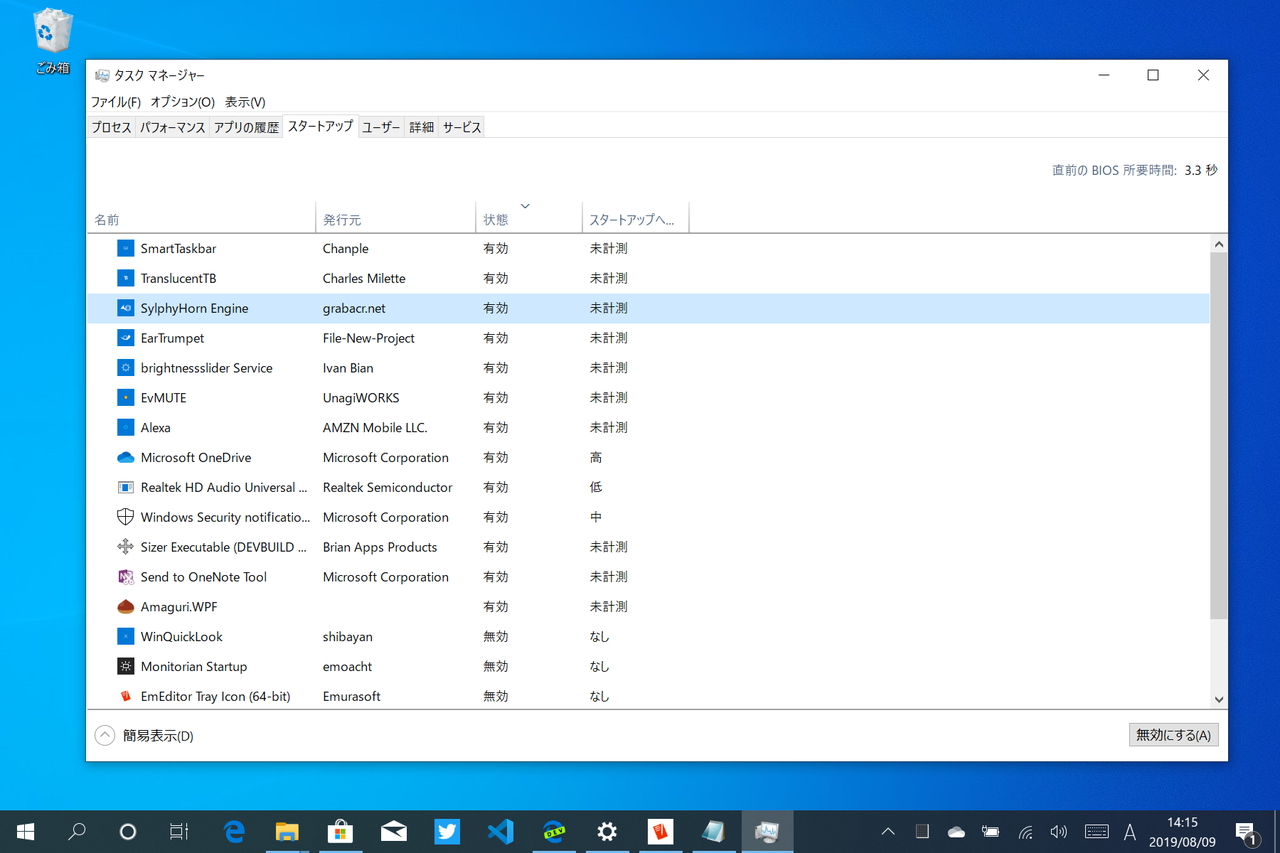Viewport: 1280px width, 853px height.
Task: Show hidden system tray icons
Action: (888, 832)
